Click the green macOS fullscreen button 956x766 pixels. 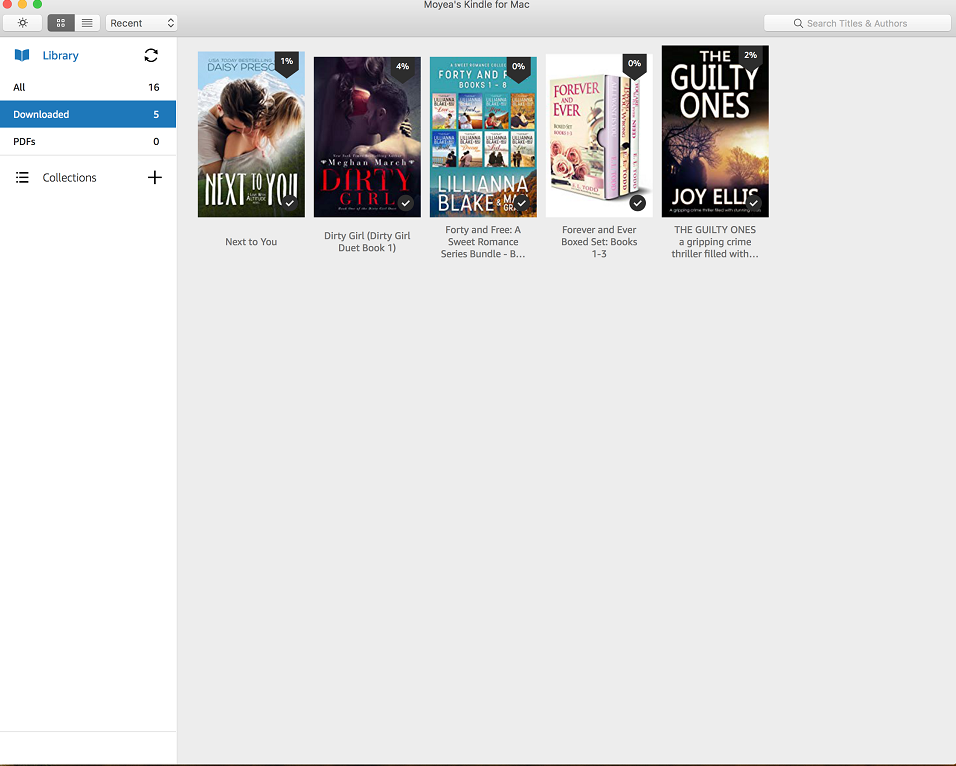pos(37,5)
